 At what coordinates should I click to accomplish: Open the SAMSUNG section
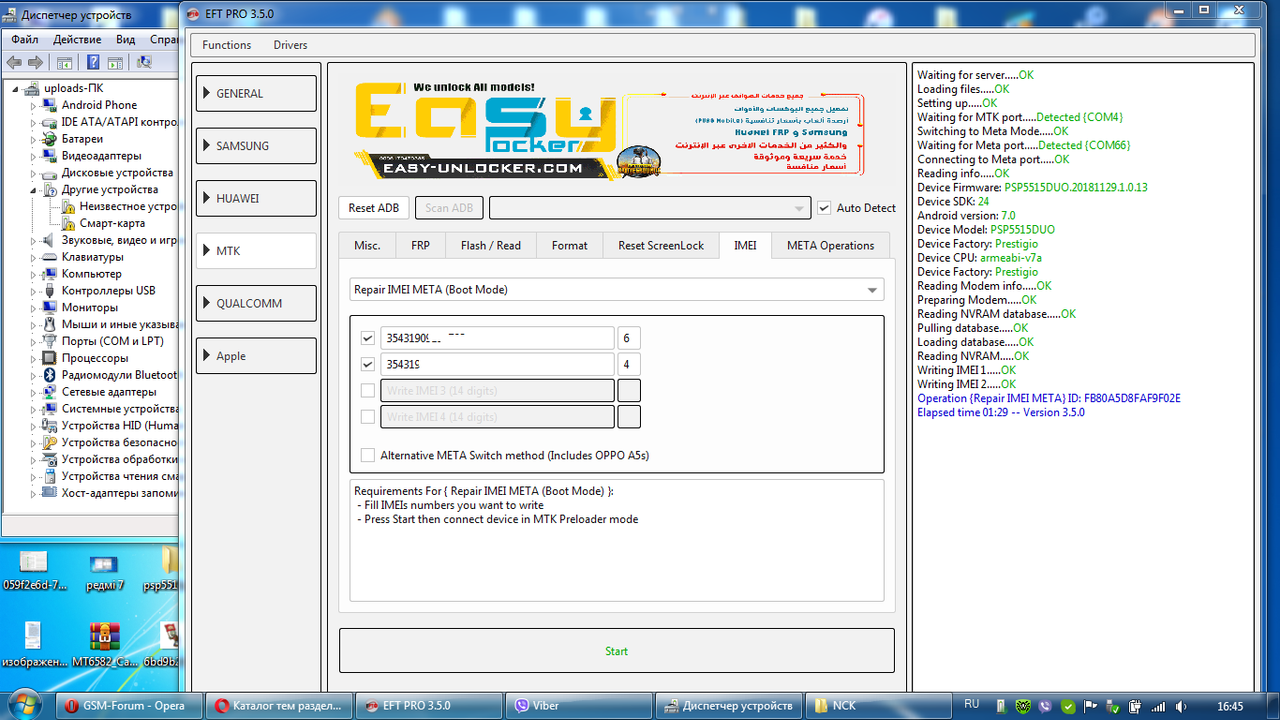click(256, 146)
